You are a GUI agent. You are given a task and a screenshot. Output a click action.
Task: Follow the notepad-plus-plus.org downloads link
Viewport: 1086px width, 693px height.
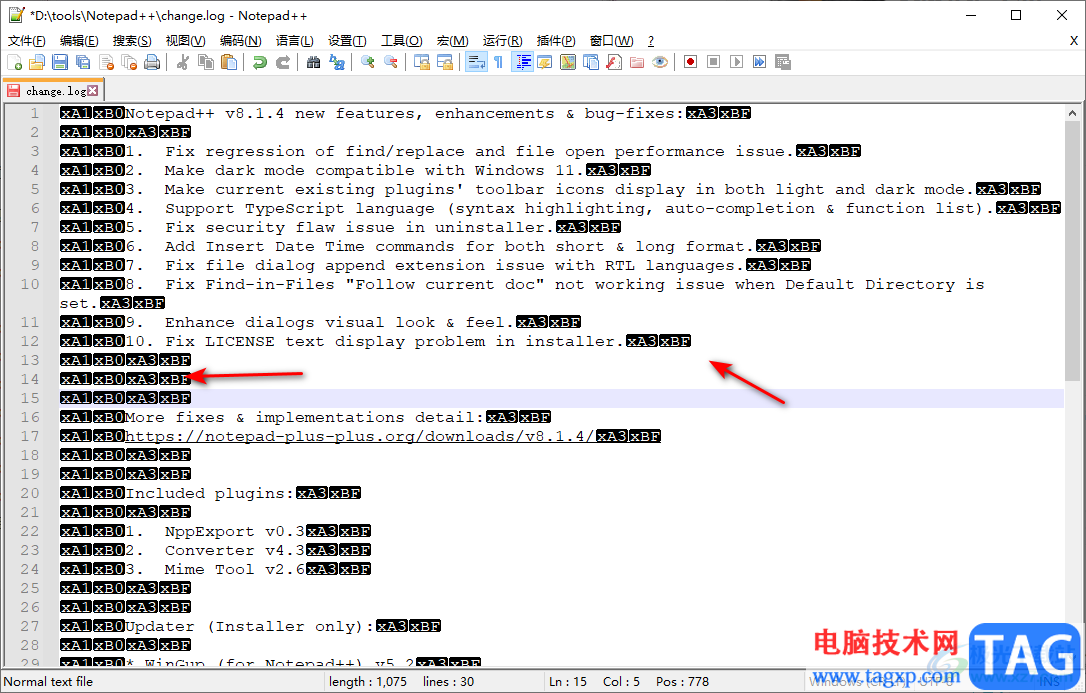(359, 436)
